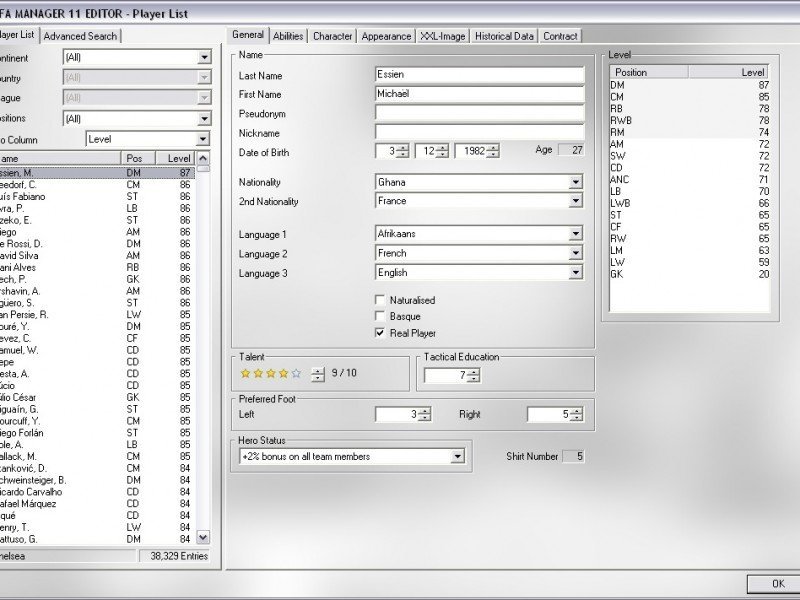Increase Tactical Education value
Image resolution: width=800 pixels, height=600 pixels.
[473, 372]
